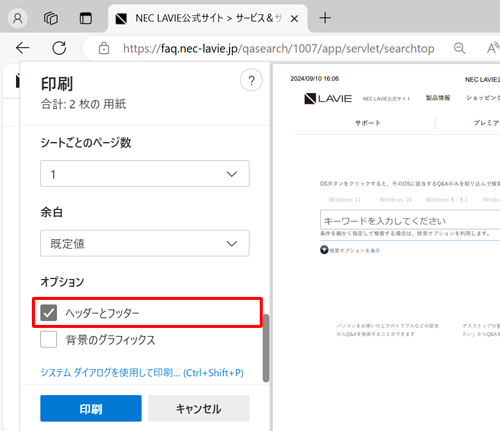Click the オプション section heading

click(x=62, y=282)
